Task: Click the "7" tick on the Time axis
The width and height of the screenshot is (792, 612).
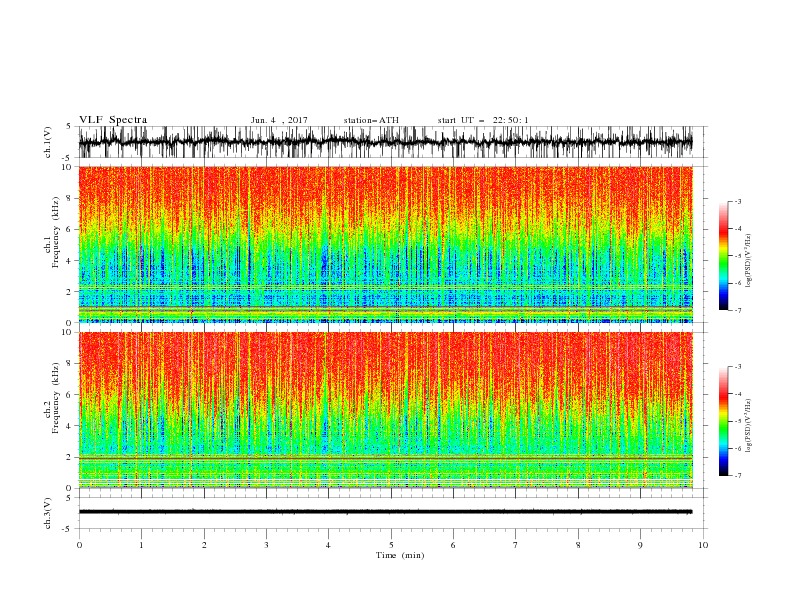Action: coord(516,545)
